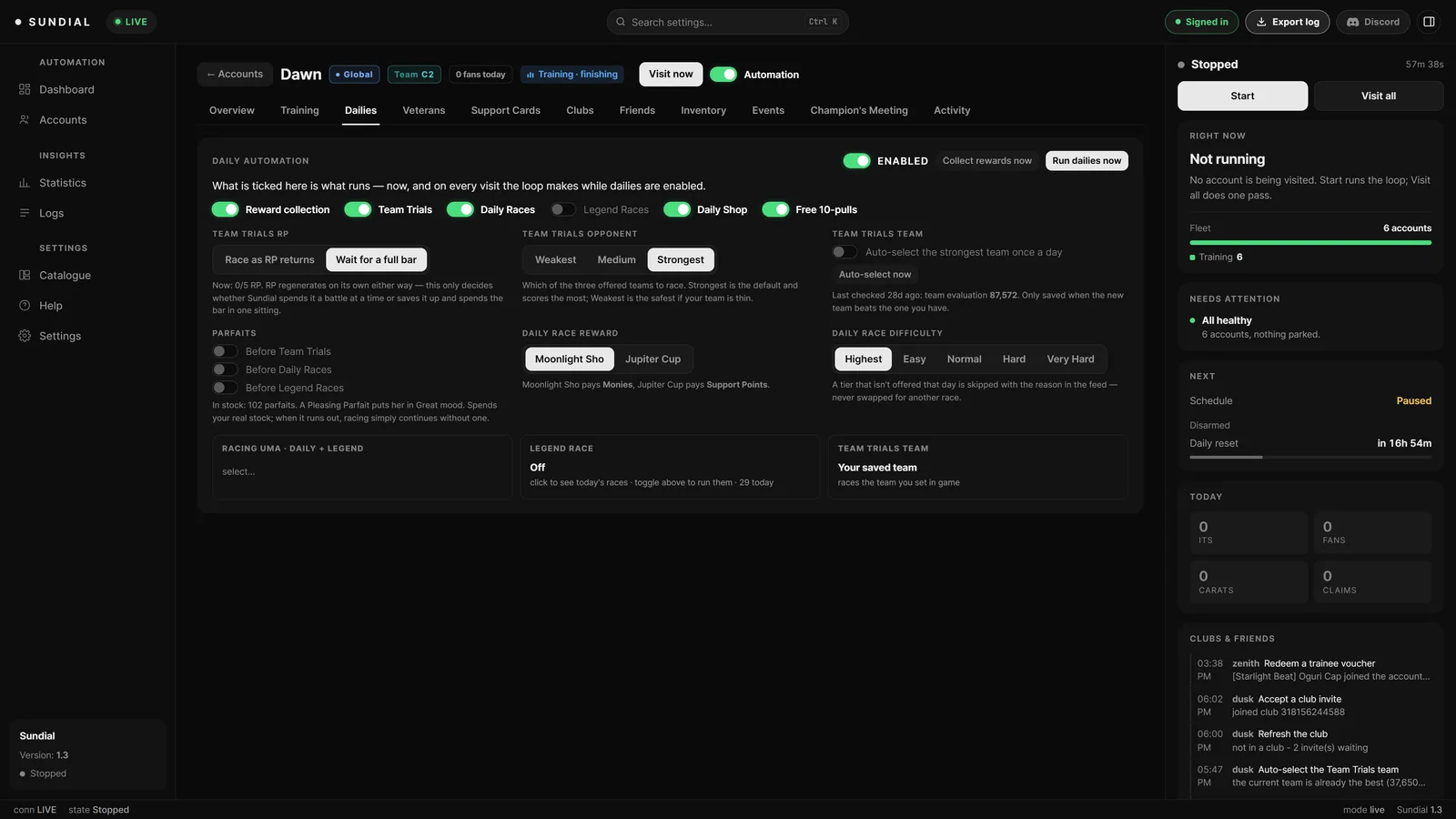Disable Reward collection toggle

point(226,209)
